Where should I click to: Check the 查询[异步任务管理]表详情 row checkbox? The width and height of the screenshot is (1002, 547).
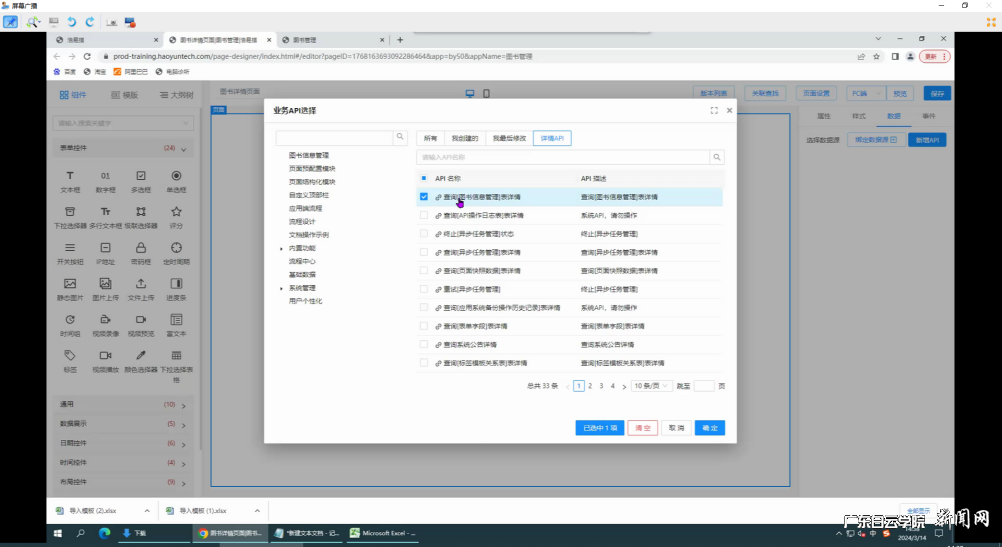point(424,252)
